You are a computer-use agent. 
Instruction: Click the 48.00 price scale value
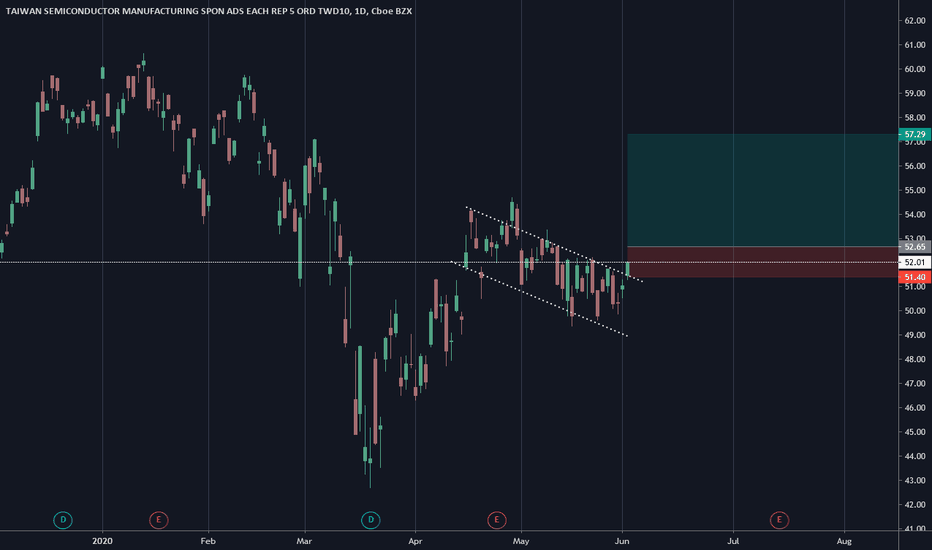point(915,359)
